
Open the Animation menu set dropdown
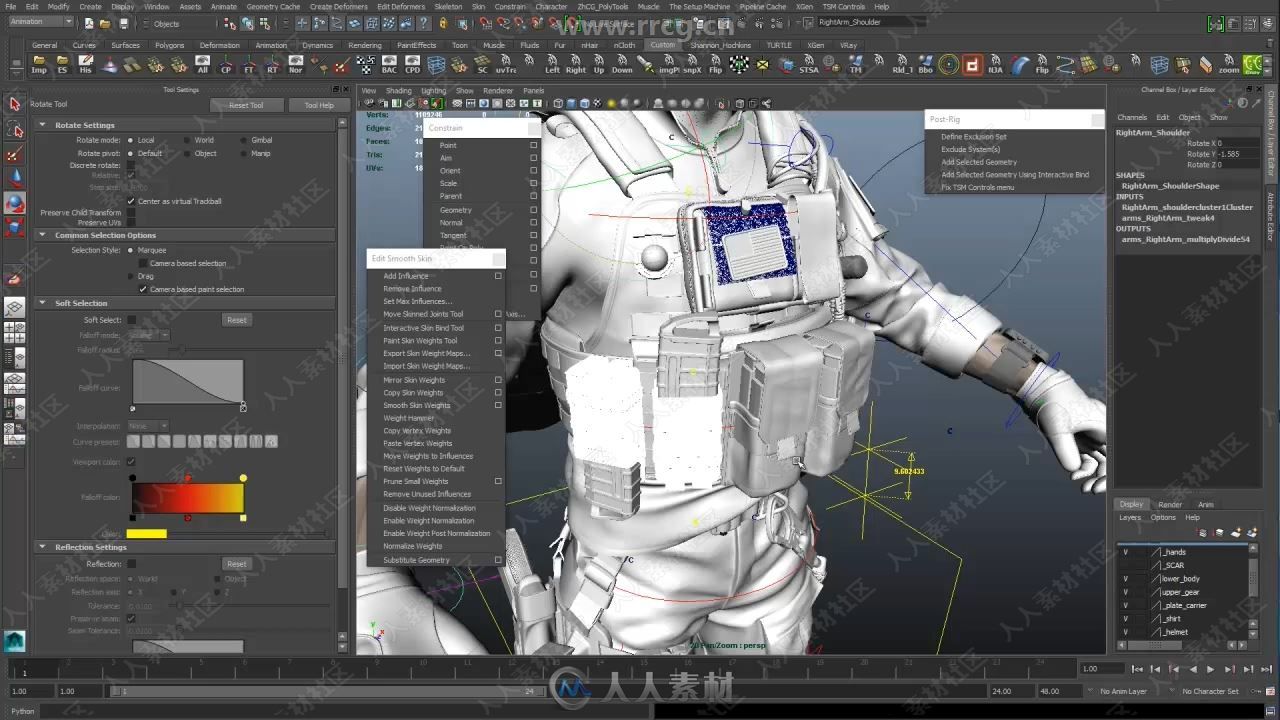point(39,22)
